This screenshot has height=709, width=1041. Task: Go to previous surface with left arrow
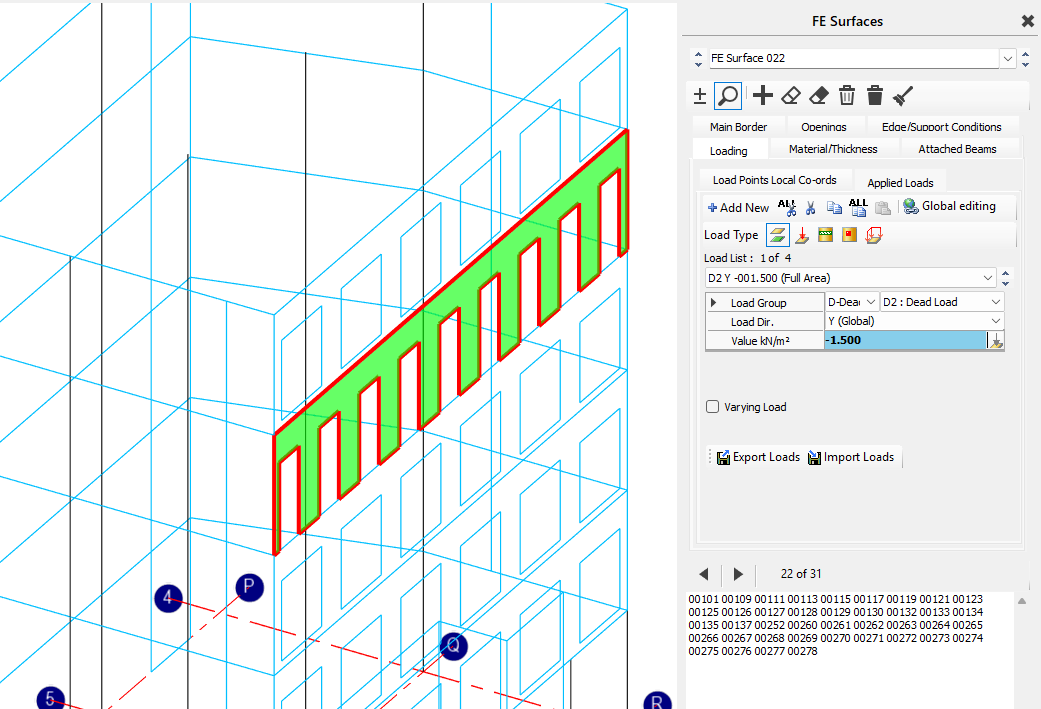click(704, 574)
